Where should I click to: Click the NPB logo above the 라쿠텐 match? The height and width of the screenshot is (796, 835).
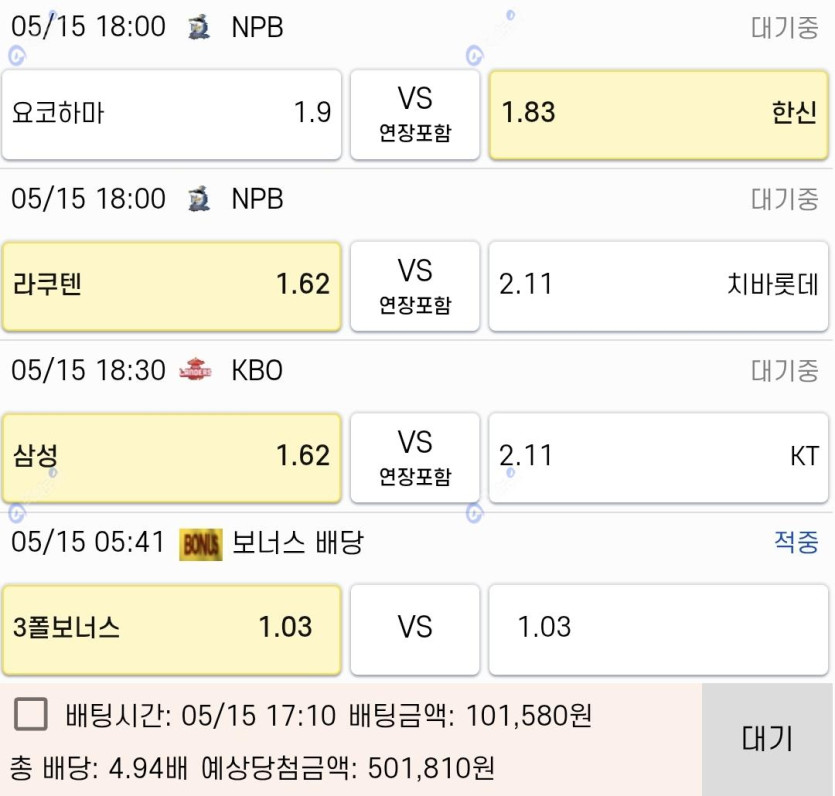click(200, 199)
